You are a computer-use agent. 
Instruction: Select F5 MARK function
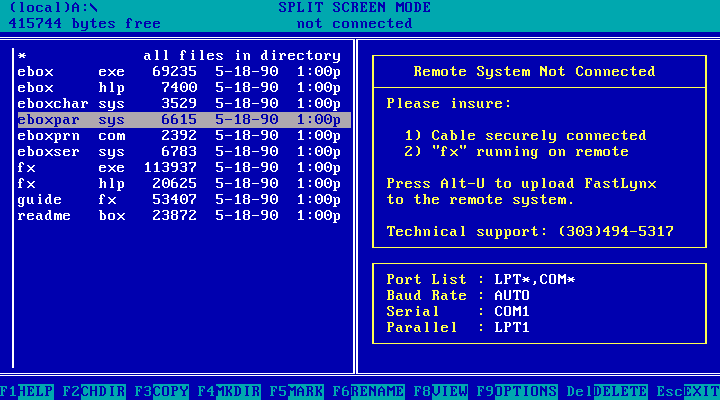(x=297, y=391)
